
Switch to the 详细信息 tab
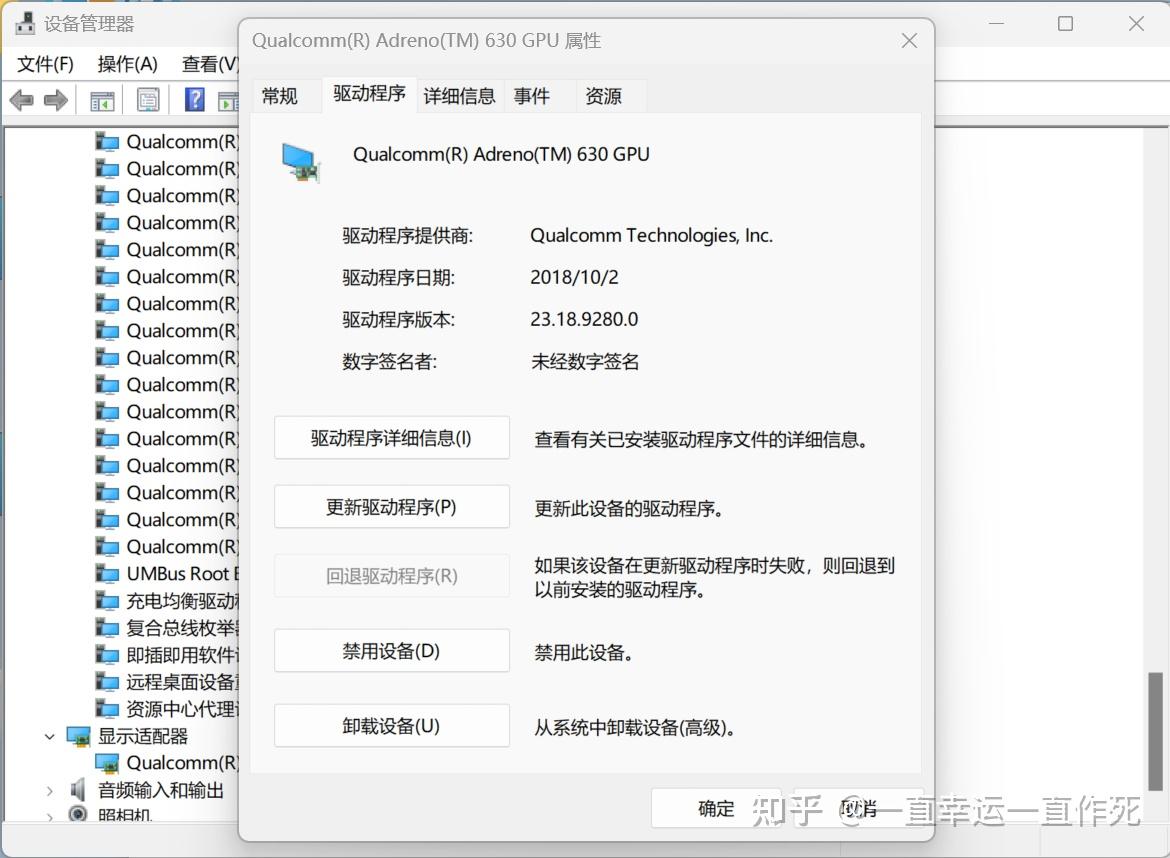[x=460, y=96]
